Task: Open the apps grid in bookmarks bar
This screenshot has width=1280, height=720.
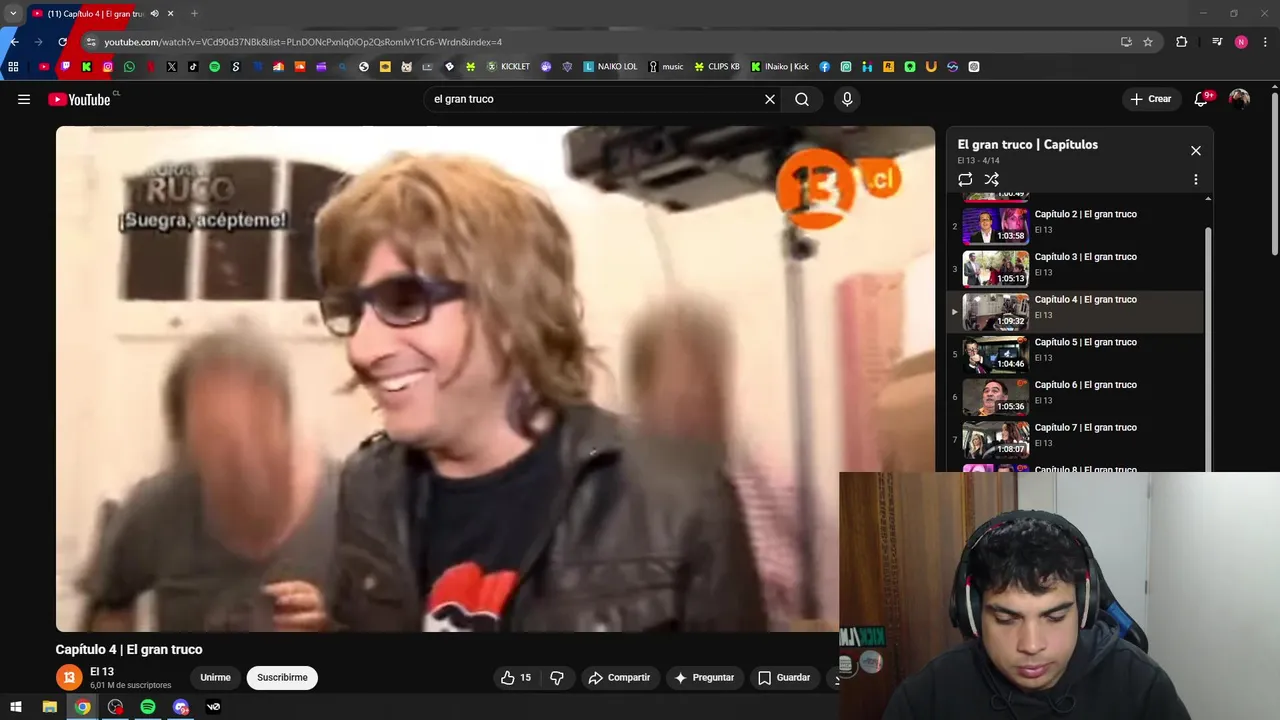Action: [13, 67]
